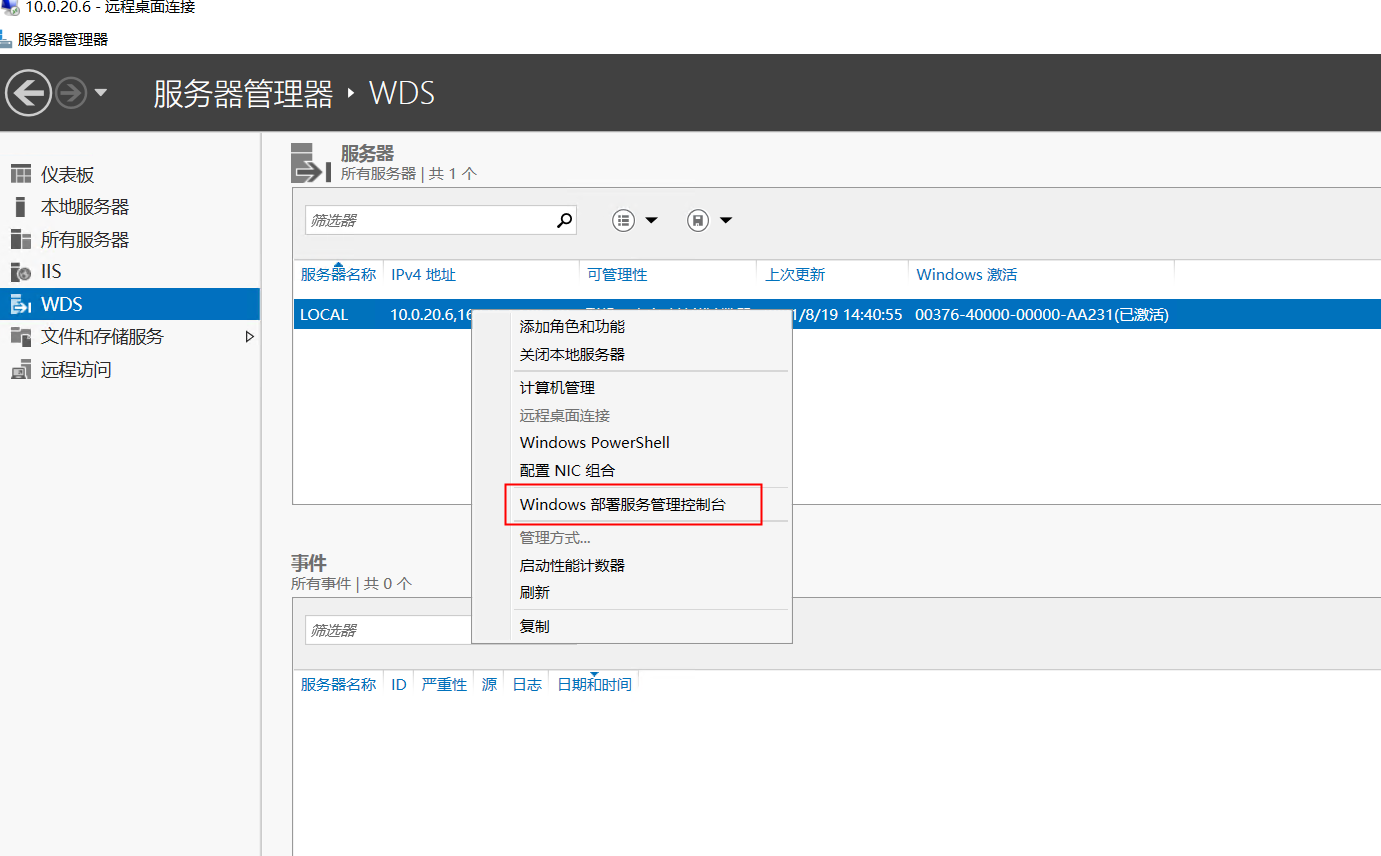This screenshot has width=1381, height=856.
Task: Launch Windows PowerShell from context menu
Action: tap(595, 443)
